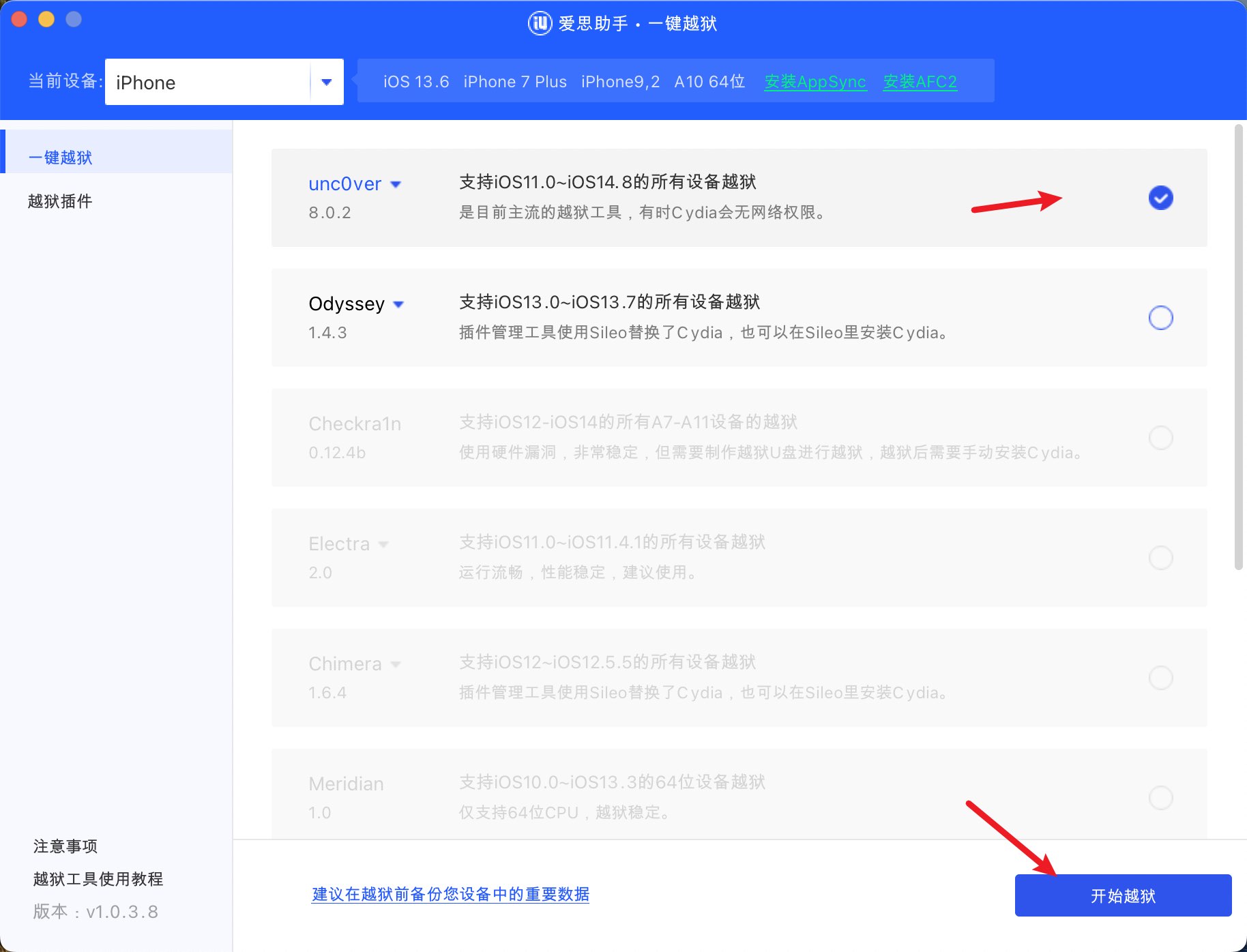
Task: Expand the unc0ver version dropdown arrow
Action: tap(396, 185)
